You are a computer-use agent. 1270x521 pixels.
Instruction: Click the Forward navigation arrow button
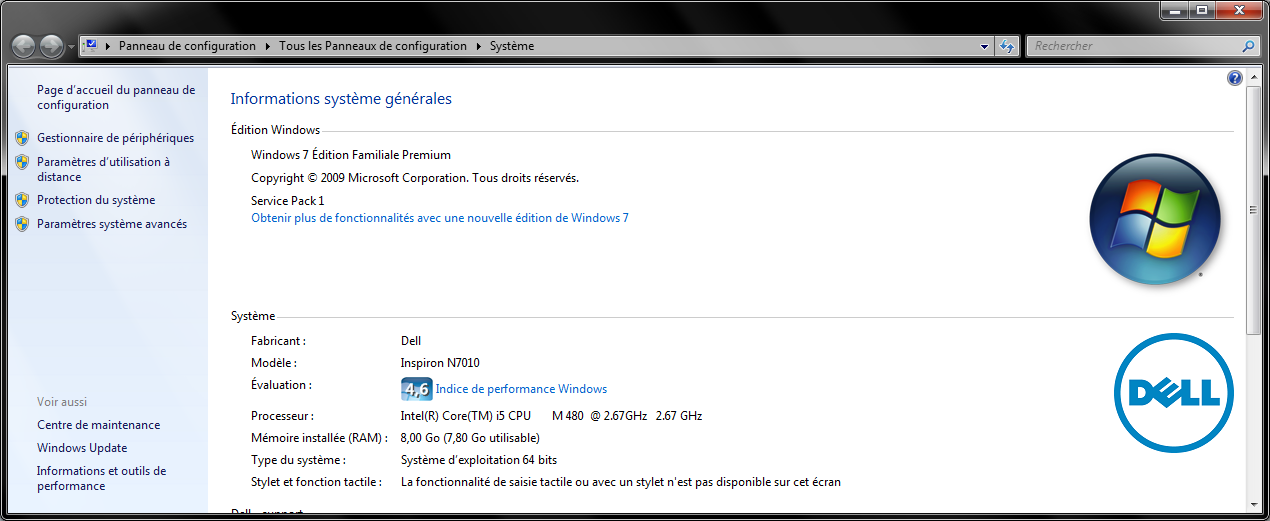[51, 46]
